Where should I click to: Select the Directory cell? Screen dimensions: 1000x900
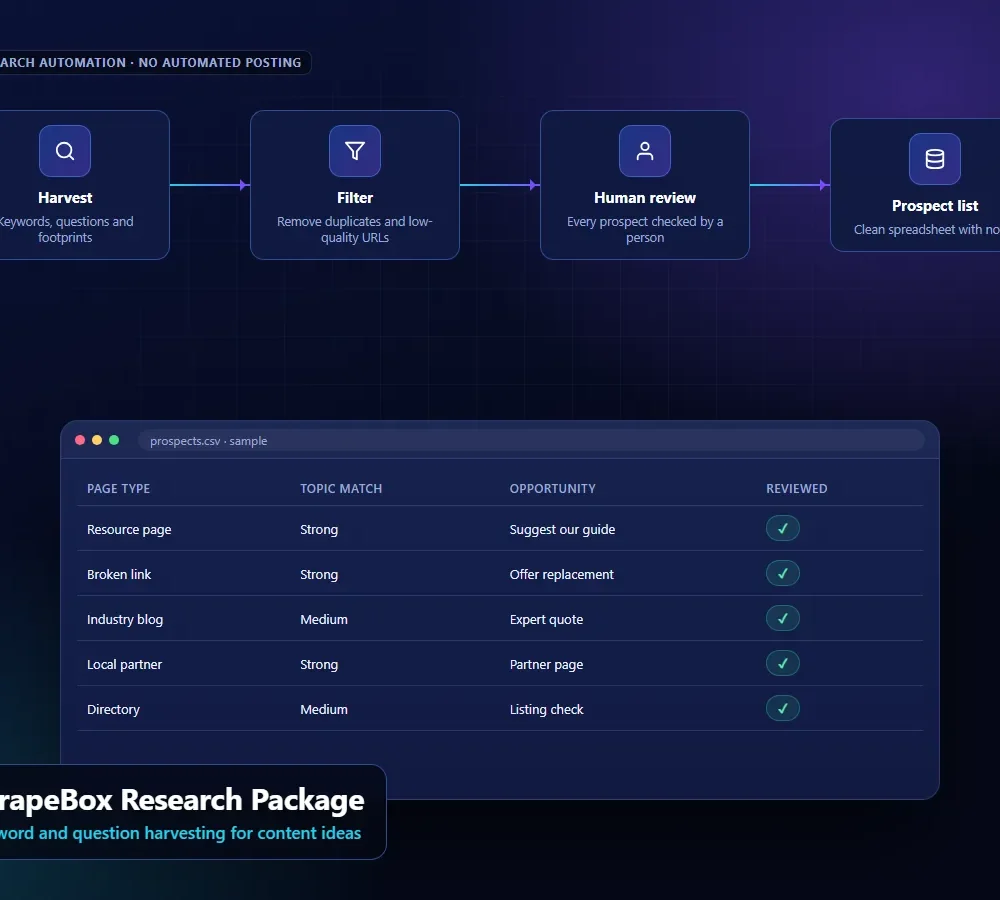click(x=114, y=709)
